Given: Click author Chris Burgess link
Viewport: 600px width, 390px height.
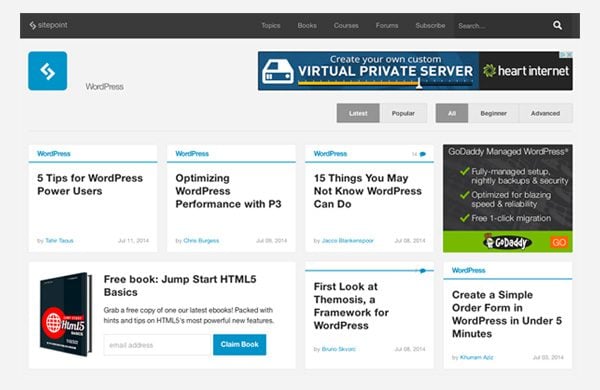Looking at the screenshot, I should 201,241.
